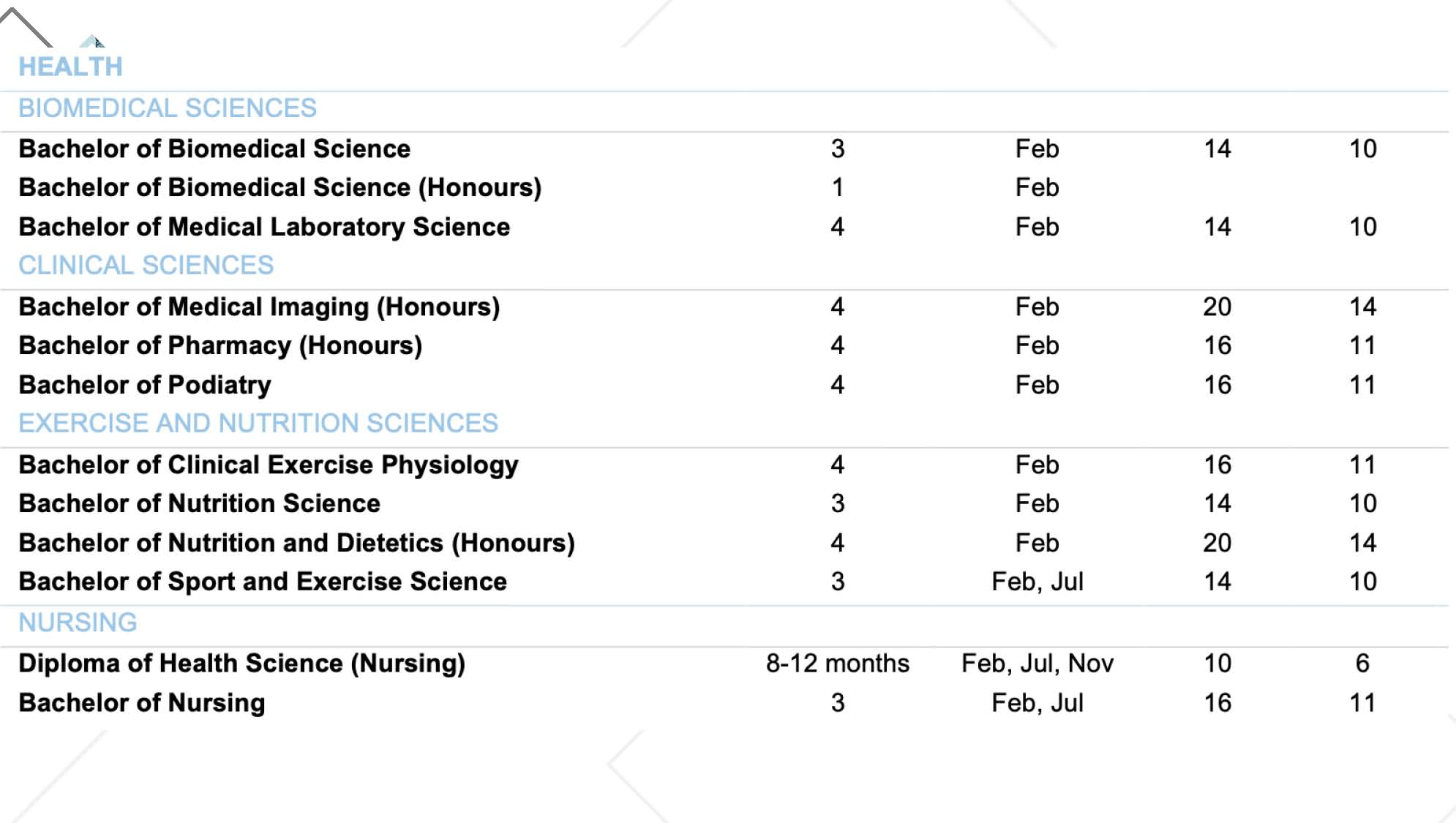Open Diploma of Health Science (Nursing)
This screenshot has width=1456, height=823.
tap(241, 664)
